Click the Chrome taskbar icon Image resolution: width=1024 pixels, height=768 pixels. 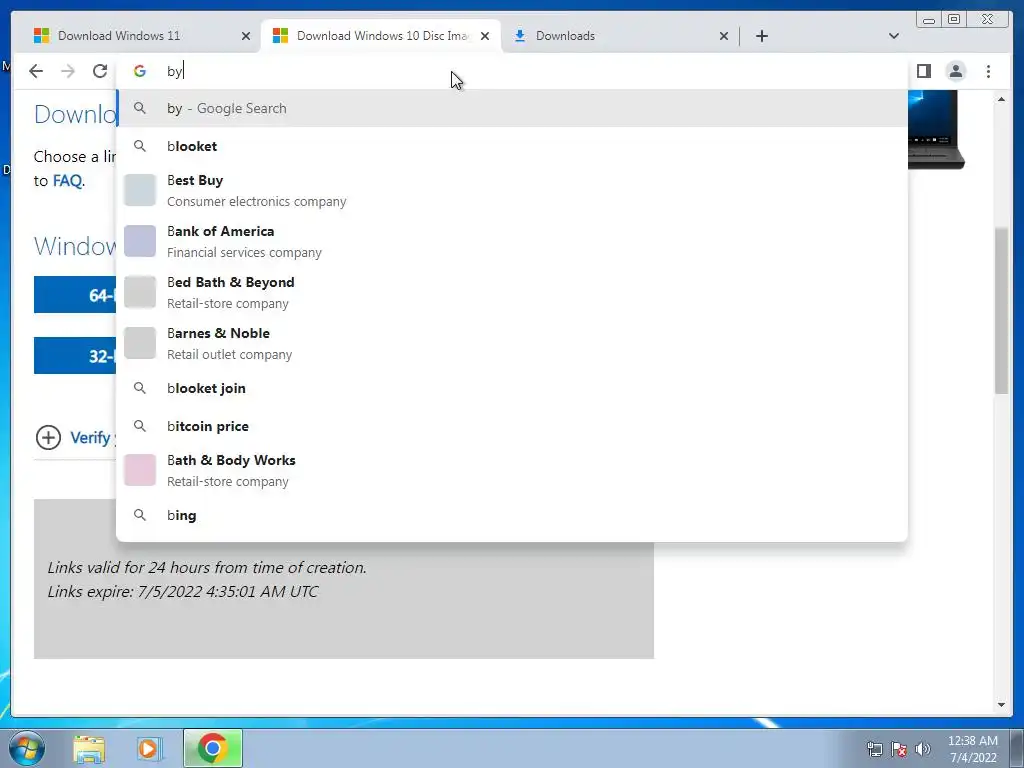tap(212, 748)
